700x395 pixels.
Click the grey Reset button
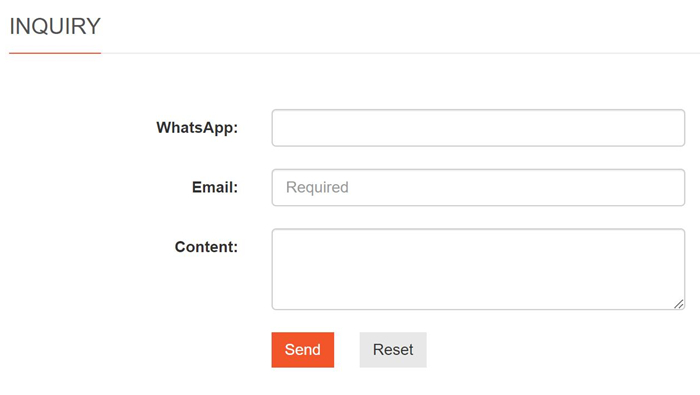(x=393, y=349)
